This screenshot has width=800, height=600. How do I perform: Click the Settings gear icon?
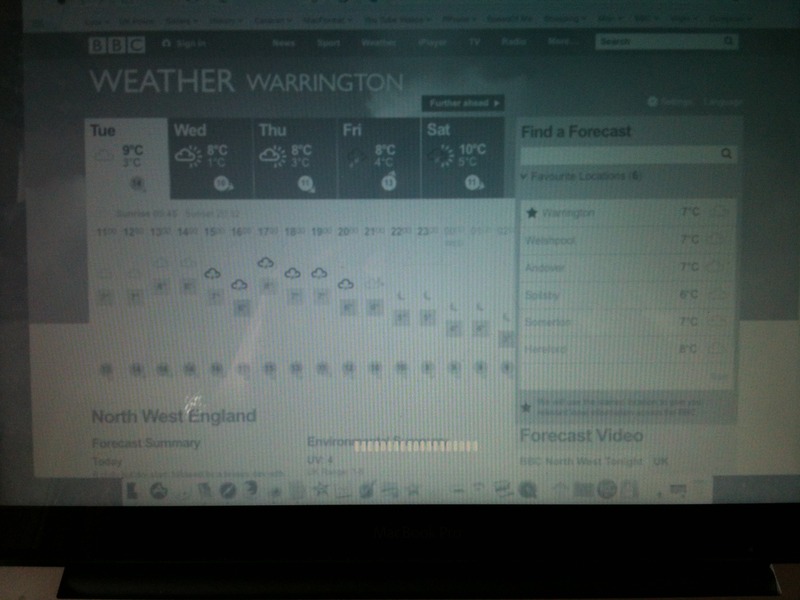(x=653, y=102)
